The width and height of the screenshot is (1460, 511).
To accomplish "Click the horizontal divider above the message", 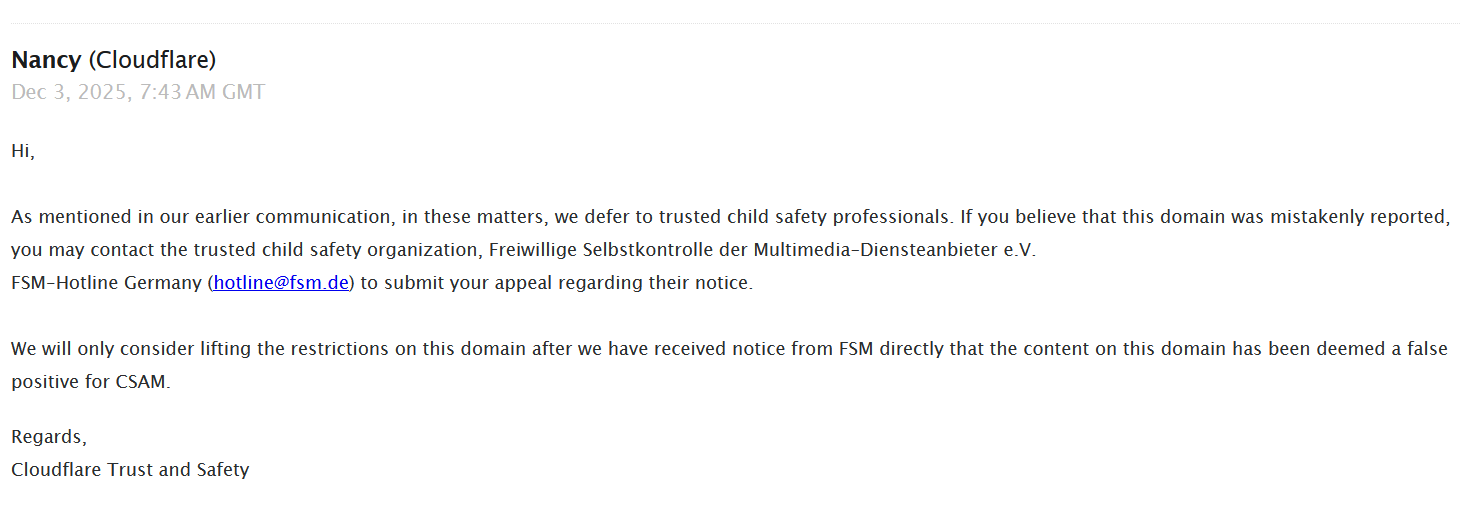I will 730,23.
